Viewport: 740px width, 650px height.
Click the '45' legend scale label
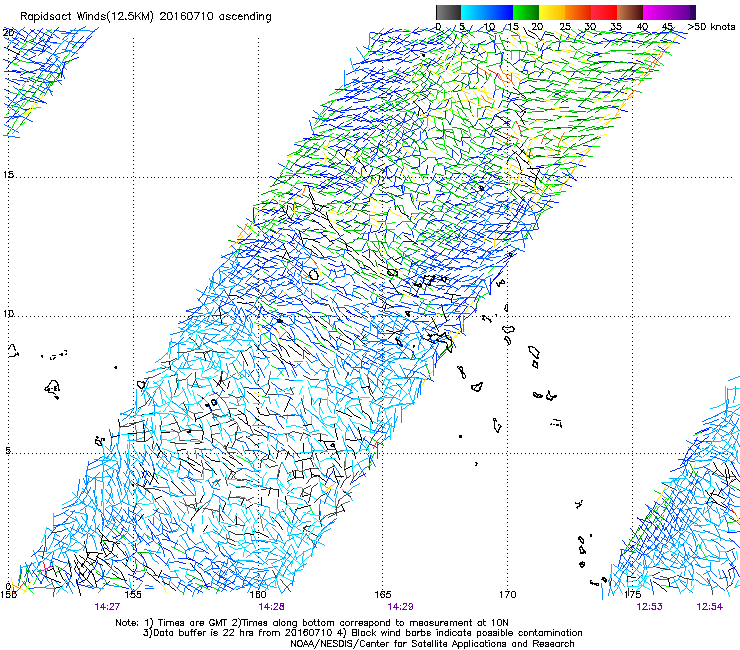667,26
